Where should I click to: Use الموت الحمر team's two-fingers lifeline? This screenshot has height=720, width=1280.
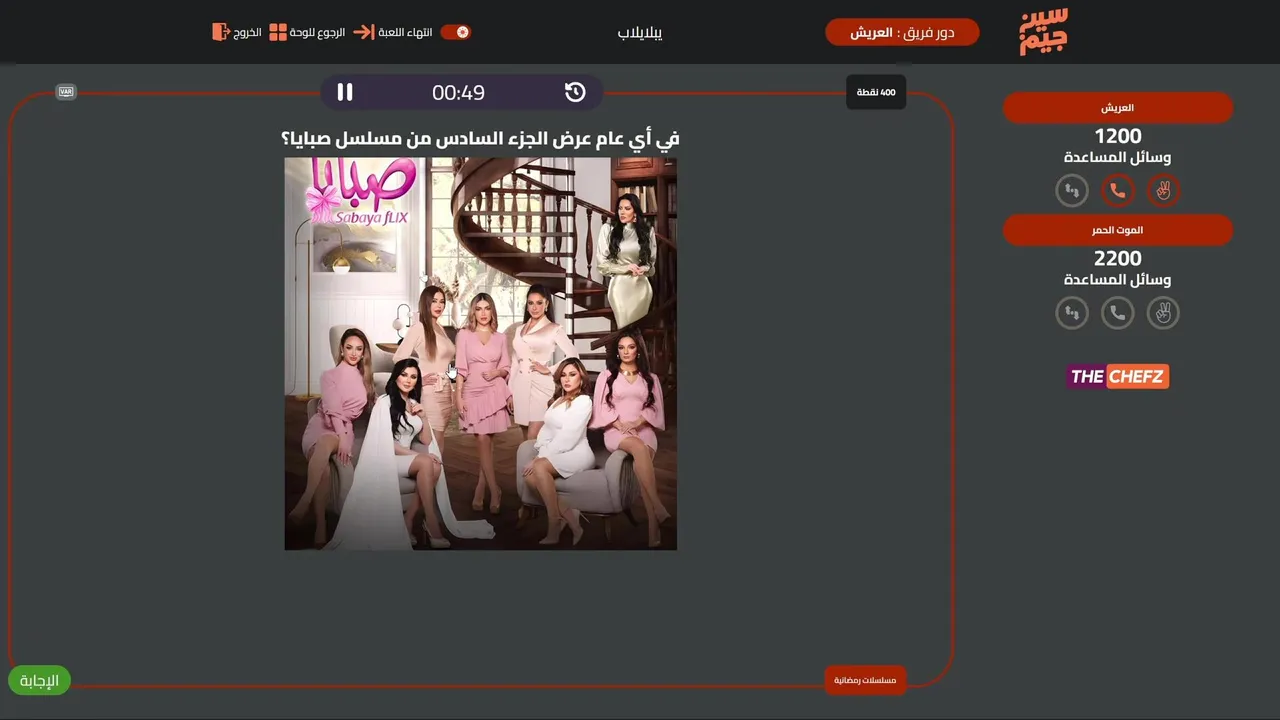(x=1163, y=313)
